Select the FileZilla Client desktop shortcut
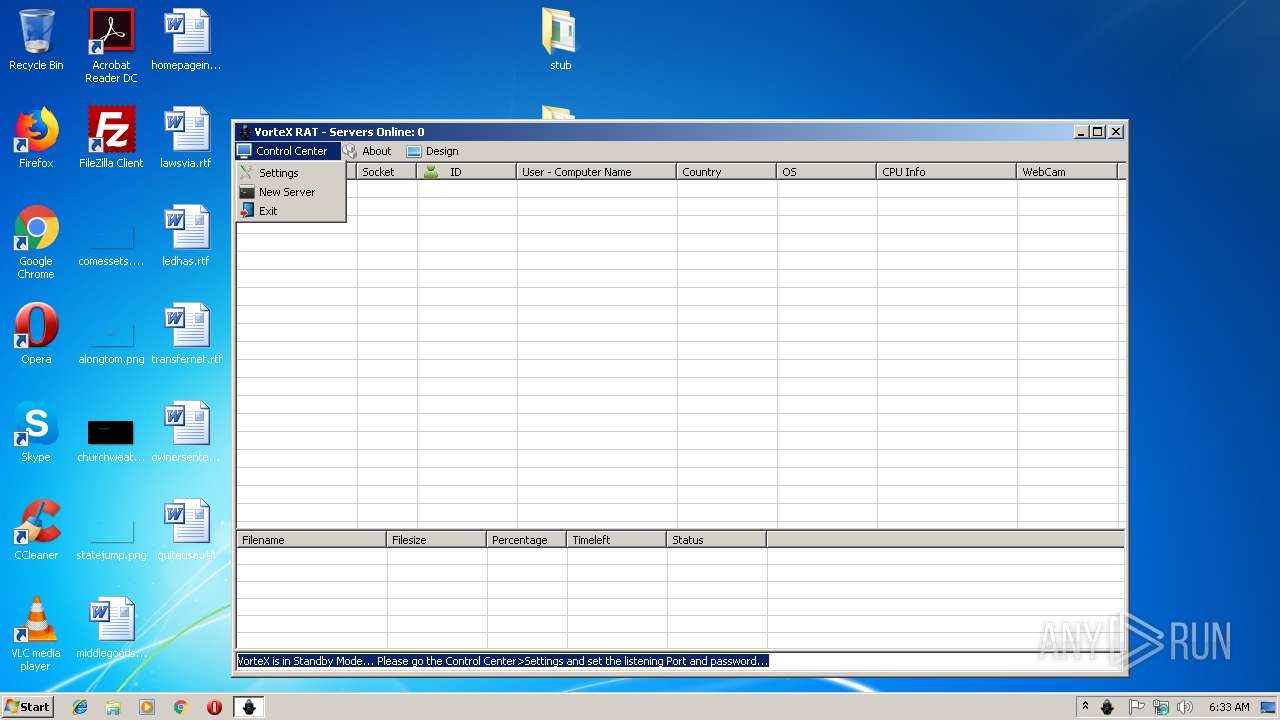 pos(111,138)
